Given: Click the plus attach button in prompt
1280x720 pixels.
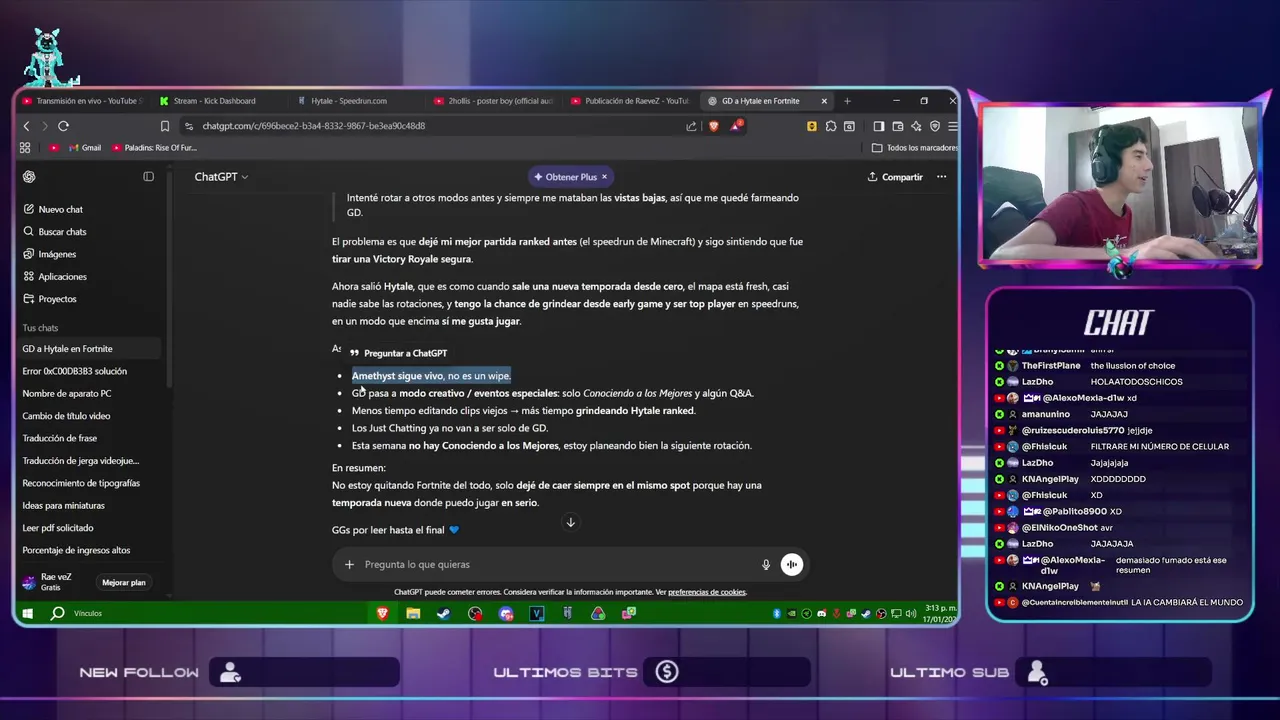Looking at the screenshot, I should pos(349,564).
